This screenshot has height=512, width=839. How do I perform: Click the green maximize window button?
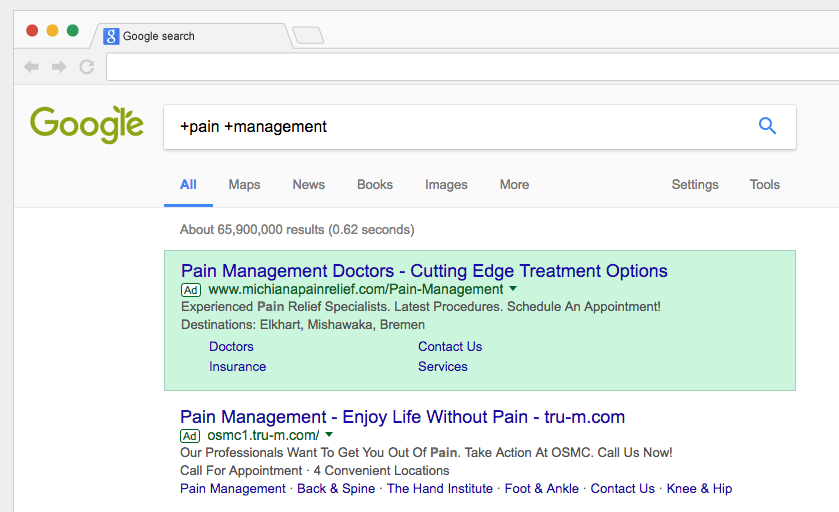click(x=73, y=30)
